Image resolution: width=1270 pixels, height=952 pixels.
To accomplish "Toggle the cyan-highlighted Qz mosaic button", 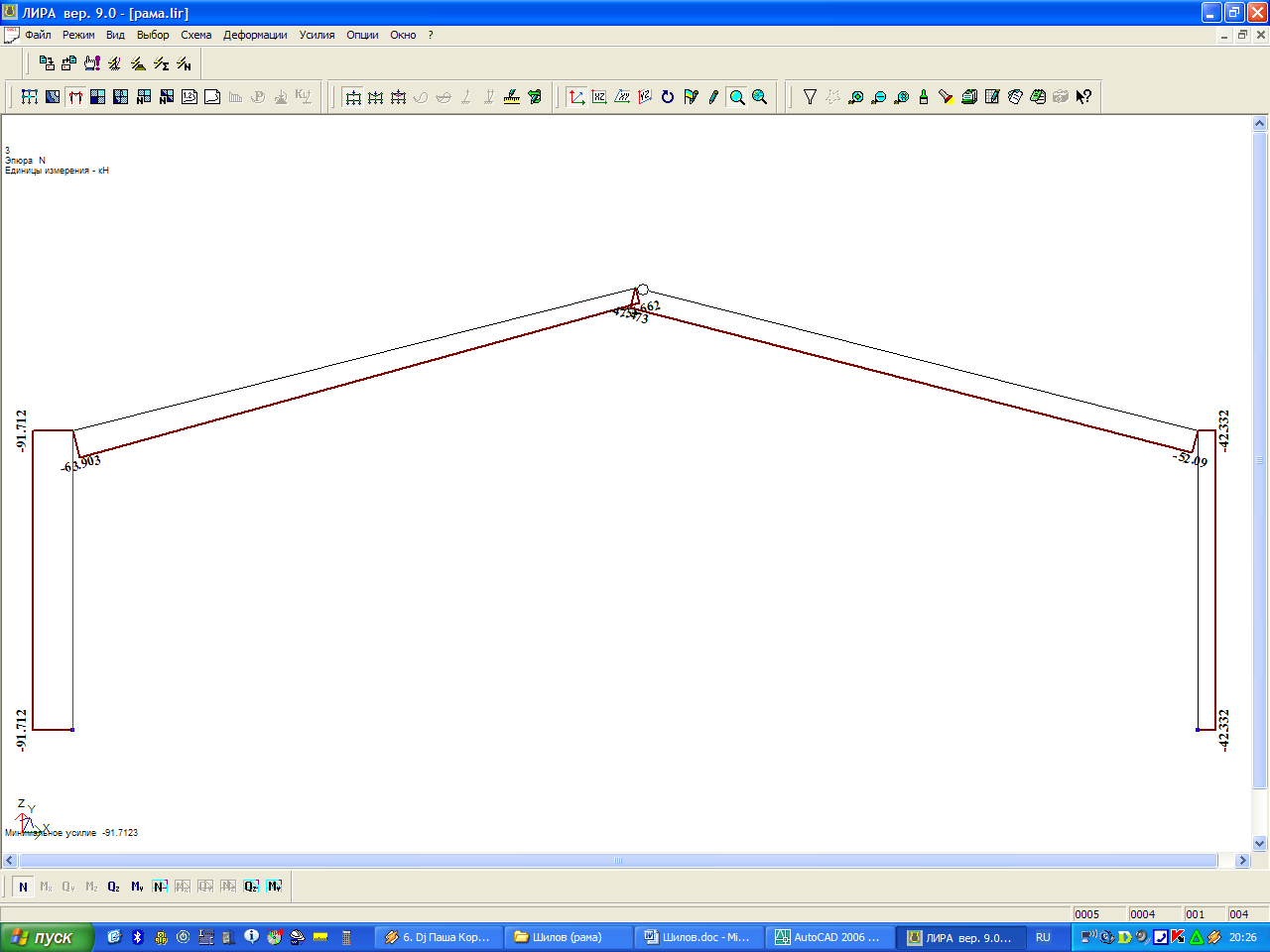I will (251, 887).
